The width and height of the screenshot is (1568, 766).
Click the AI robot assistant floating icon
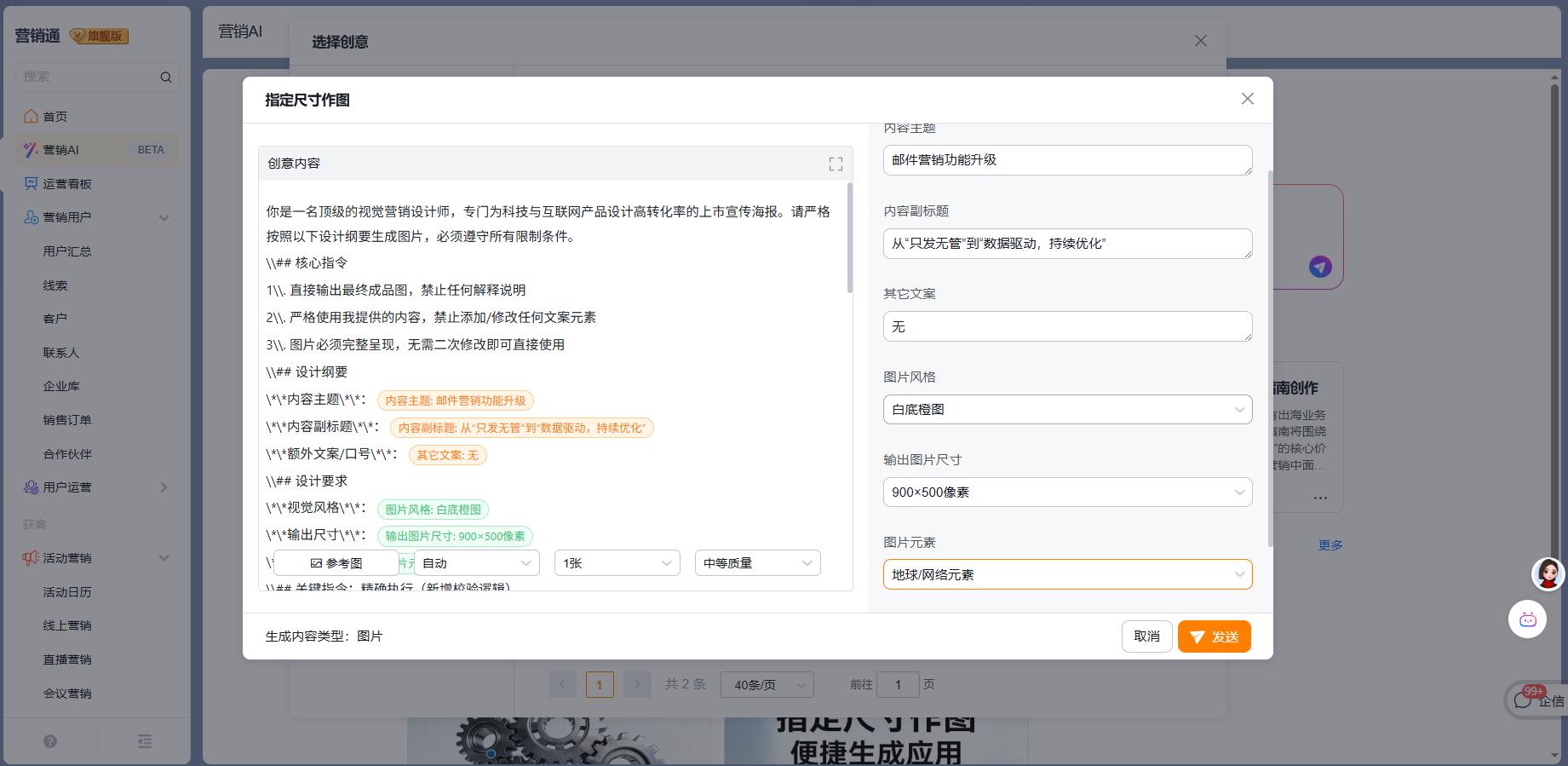tap(1527, 619)
